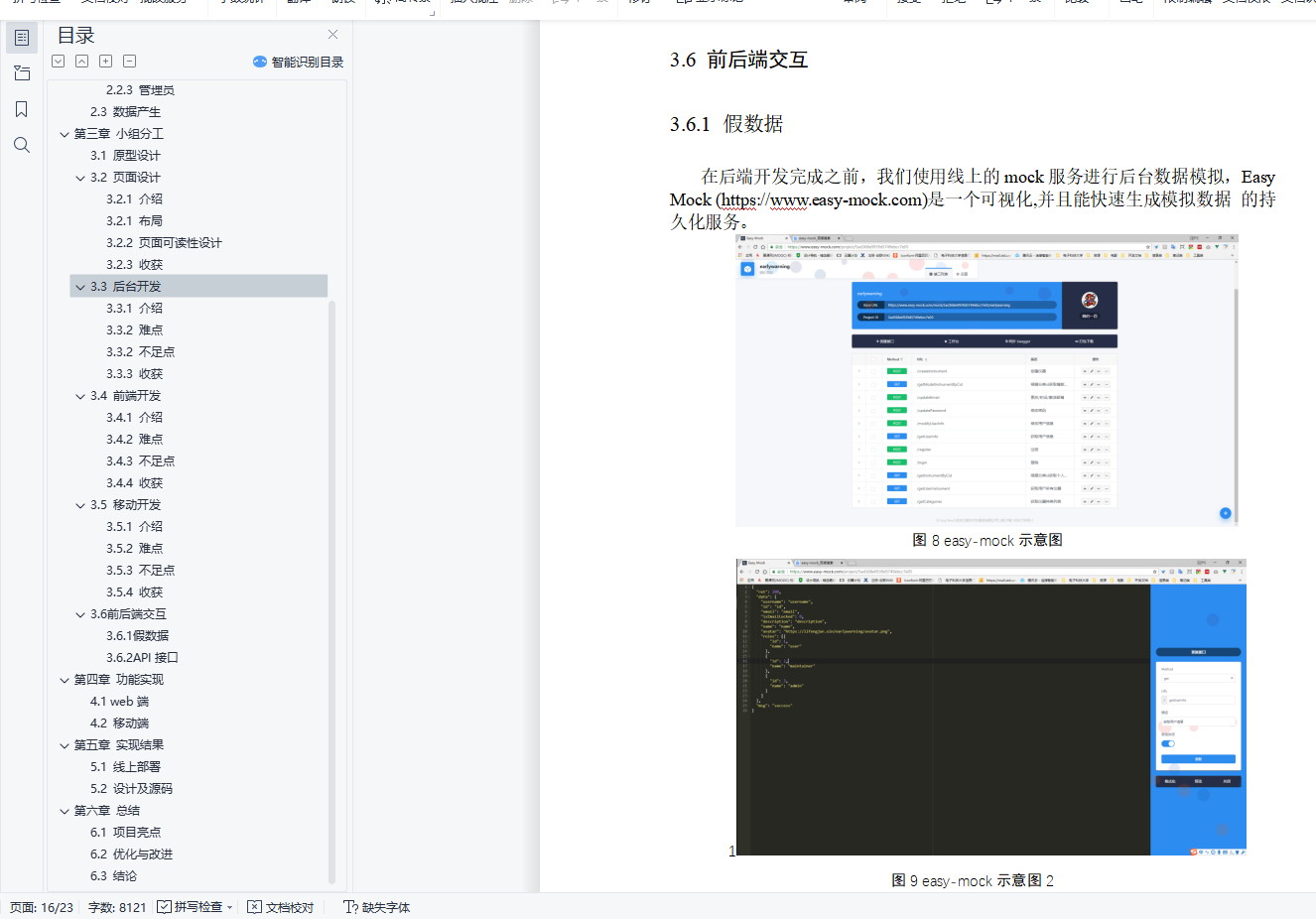
Task: Collapse the 3.2 页面设计 chevron
Action: point(80,178)
